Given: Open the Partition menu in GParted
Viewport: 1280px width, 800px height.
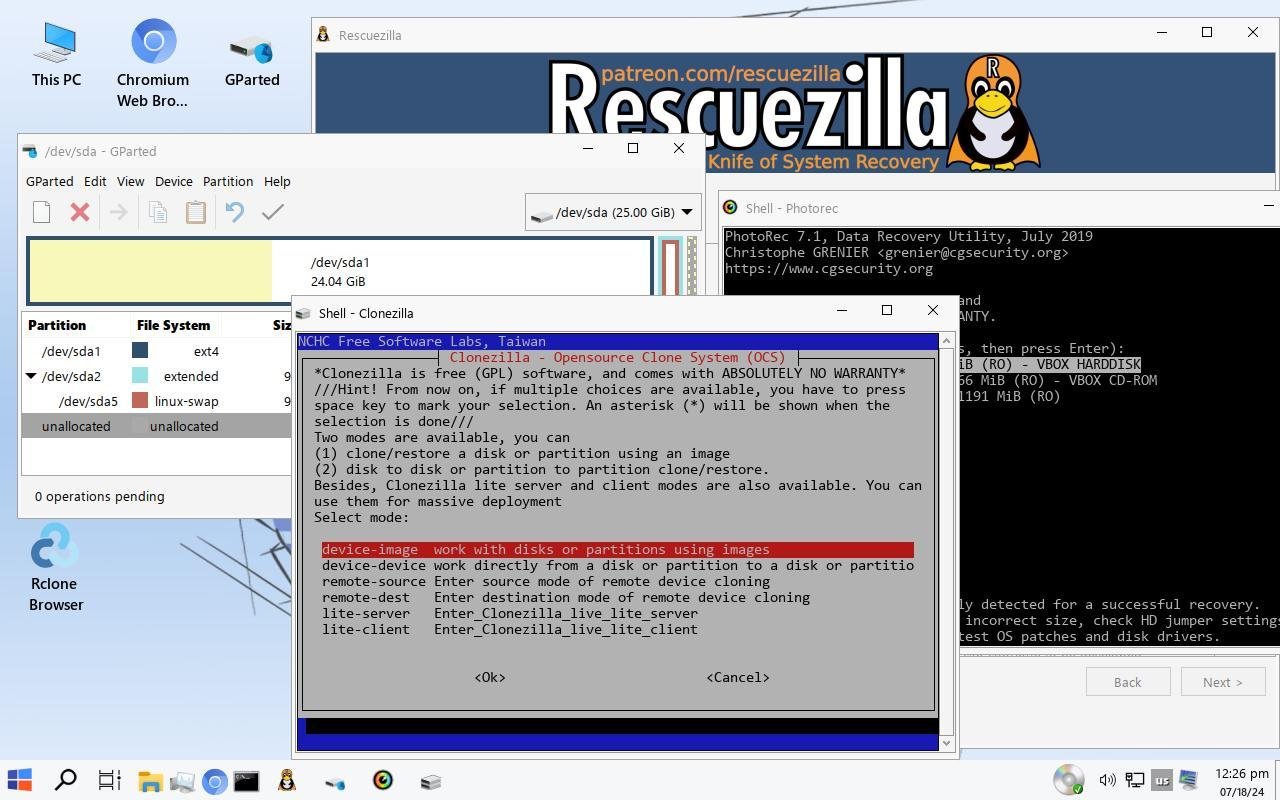Looking at the screenshot, I should click(x=227, y=181).
